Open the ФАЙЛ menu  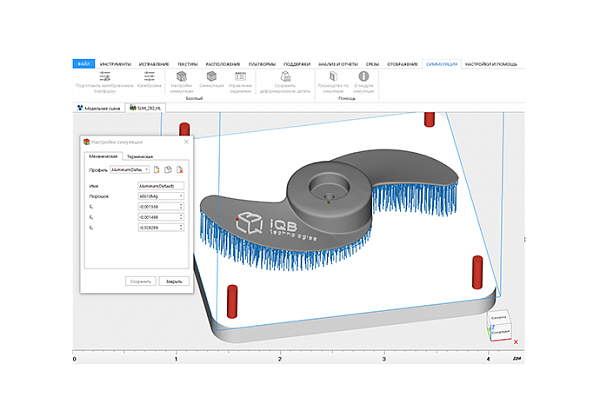[x=83, y=64]
